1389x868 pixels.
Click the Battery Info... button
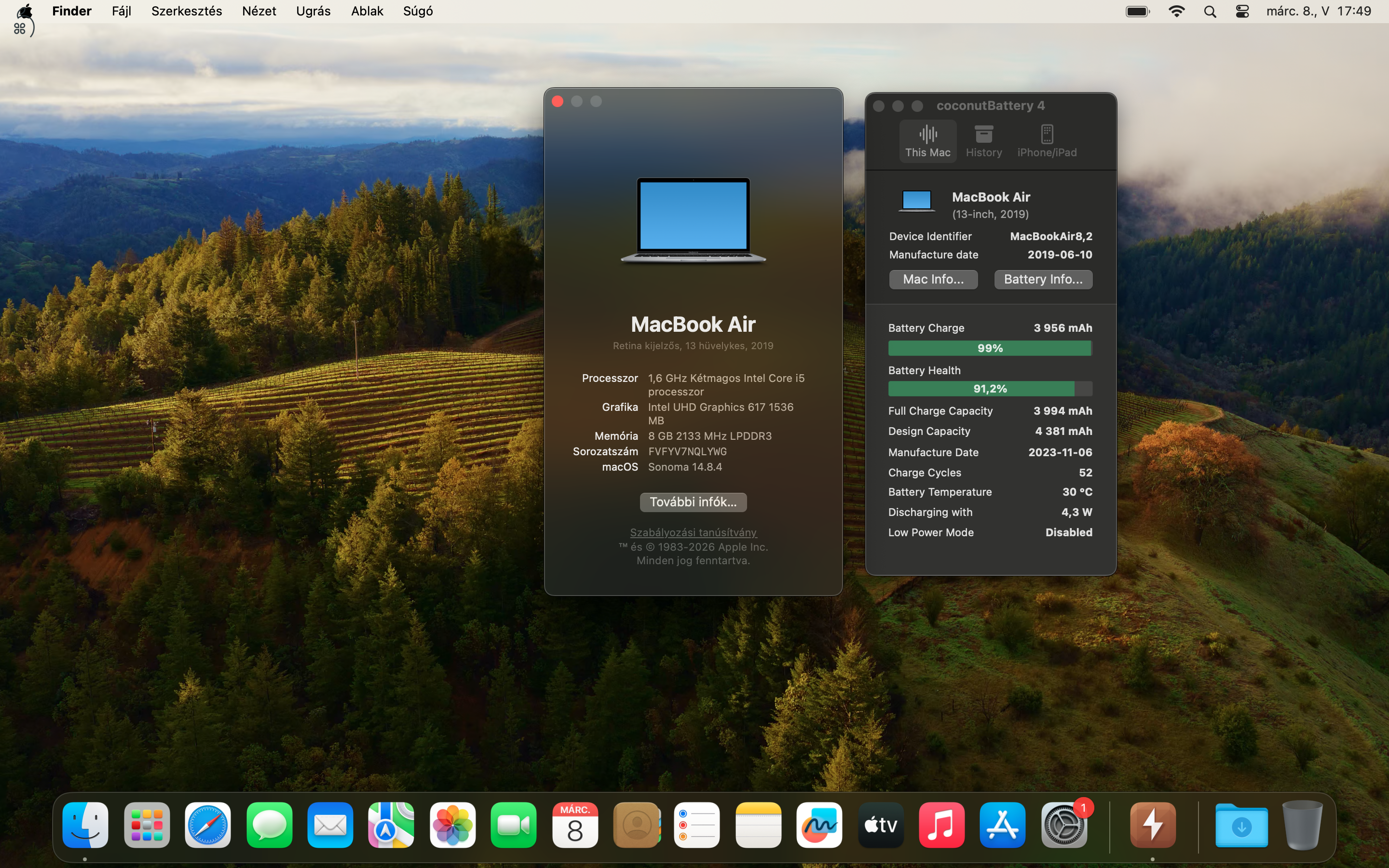(x=1042, y=279)
